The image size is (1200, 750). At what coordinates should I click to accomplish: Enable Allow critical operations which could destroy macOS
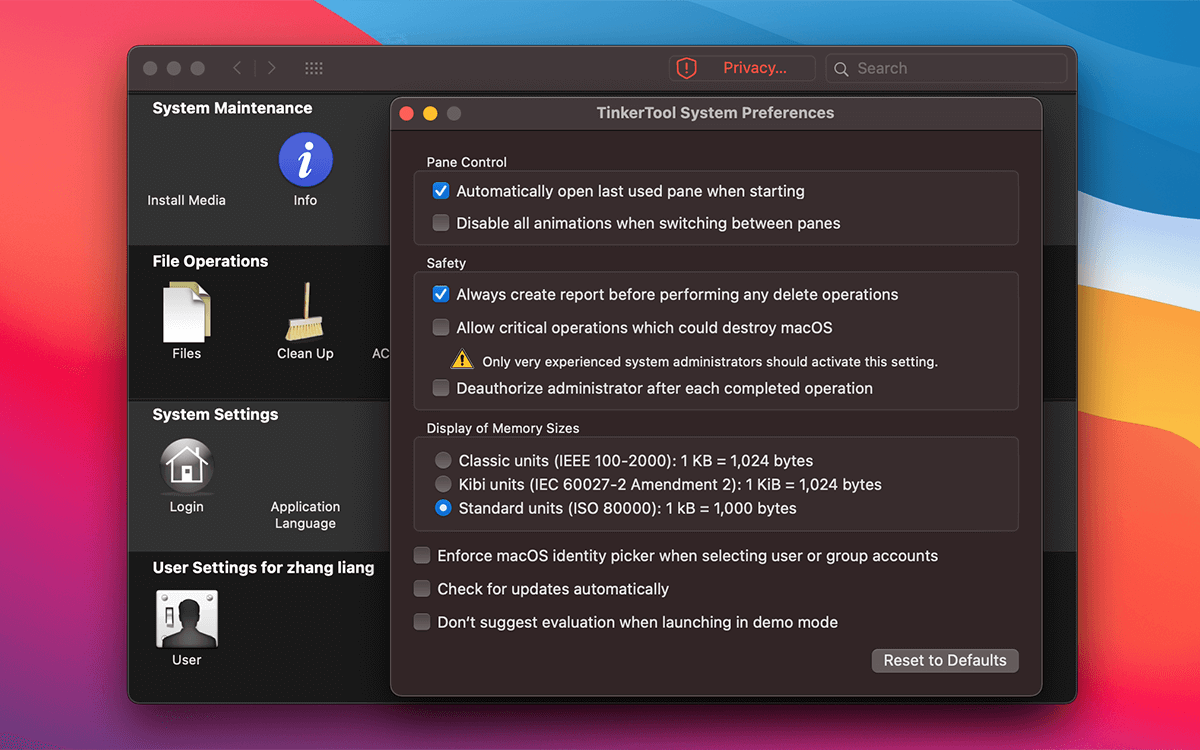click(441, 327)
